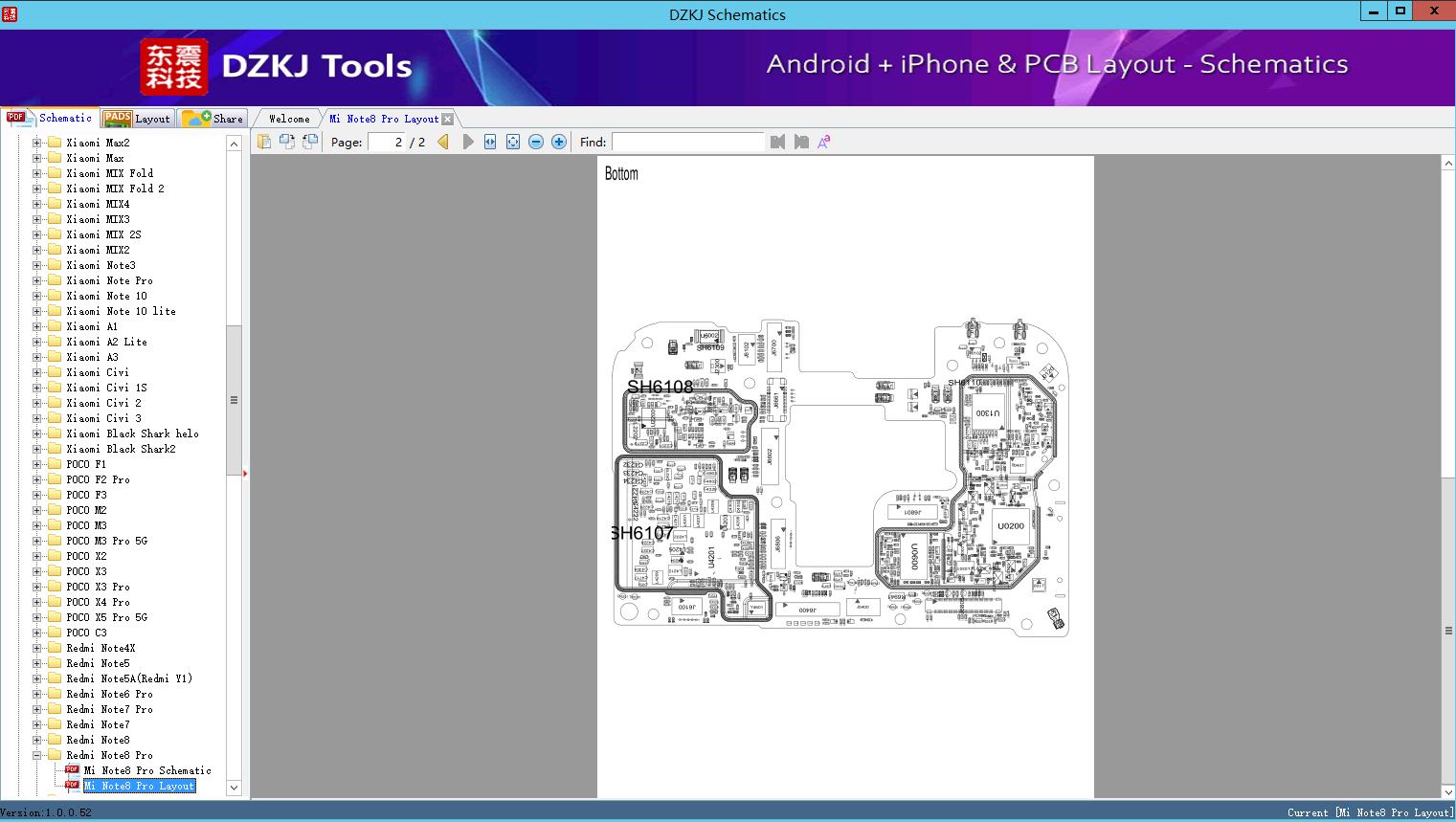The height and width of the screenshot is (822, 1456).
Task: Select Redmi Note5A(Redmi Y1) in the tree
Action: pos(129,678)
